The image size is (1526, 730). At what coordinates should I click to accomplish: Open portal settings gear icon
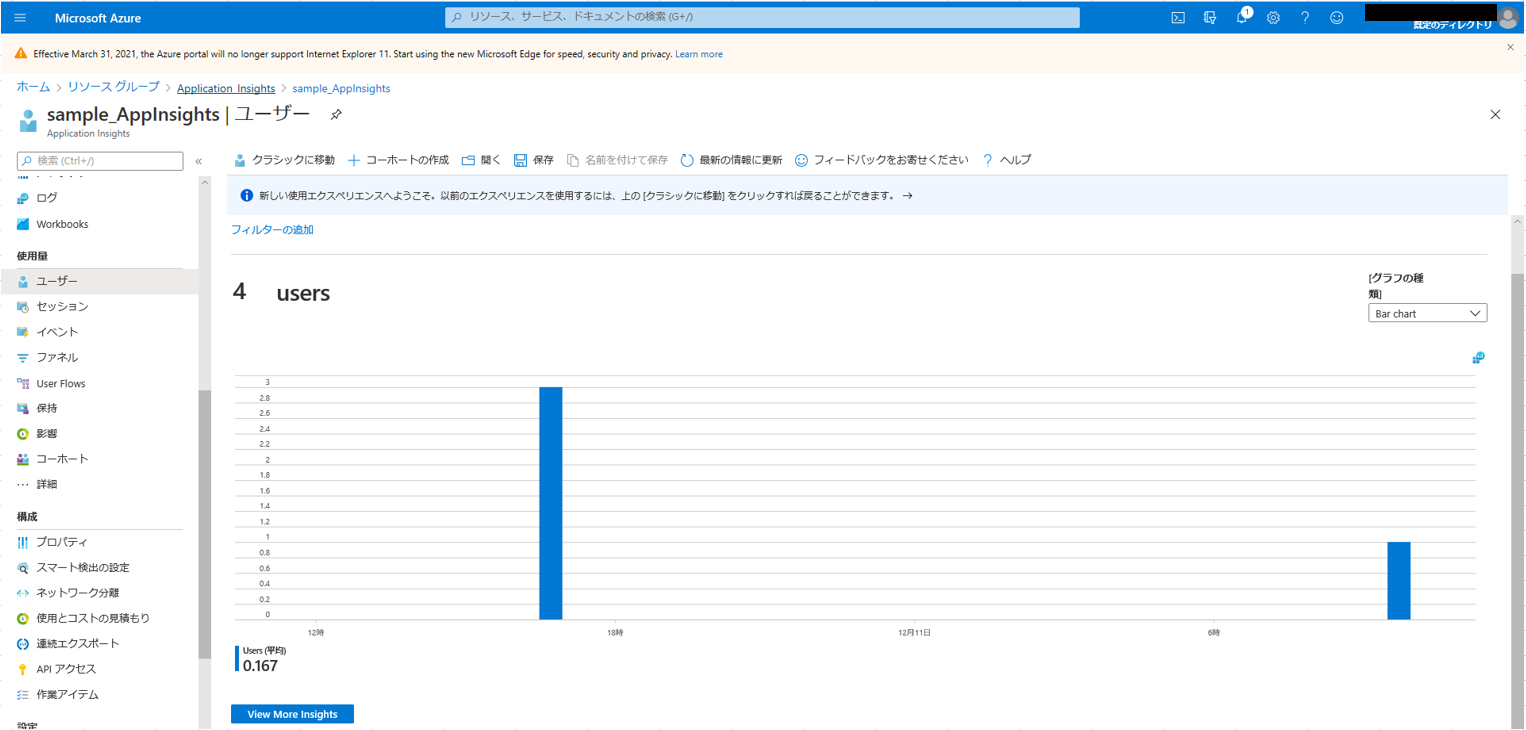[x=1273, y=18]
